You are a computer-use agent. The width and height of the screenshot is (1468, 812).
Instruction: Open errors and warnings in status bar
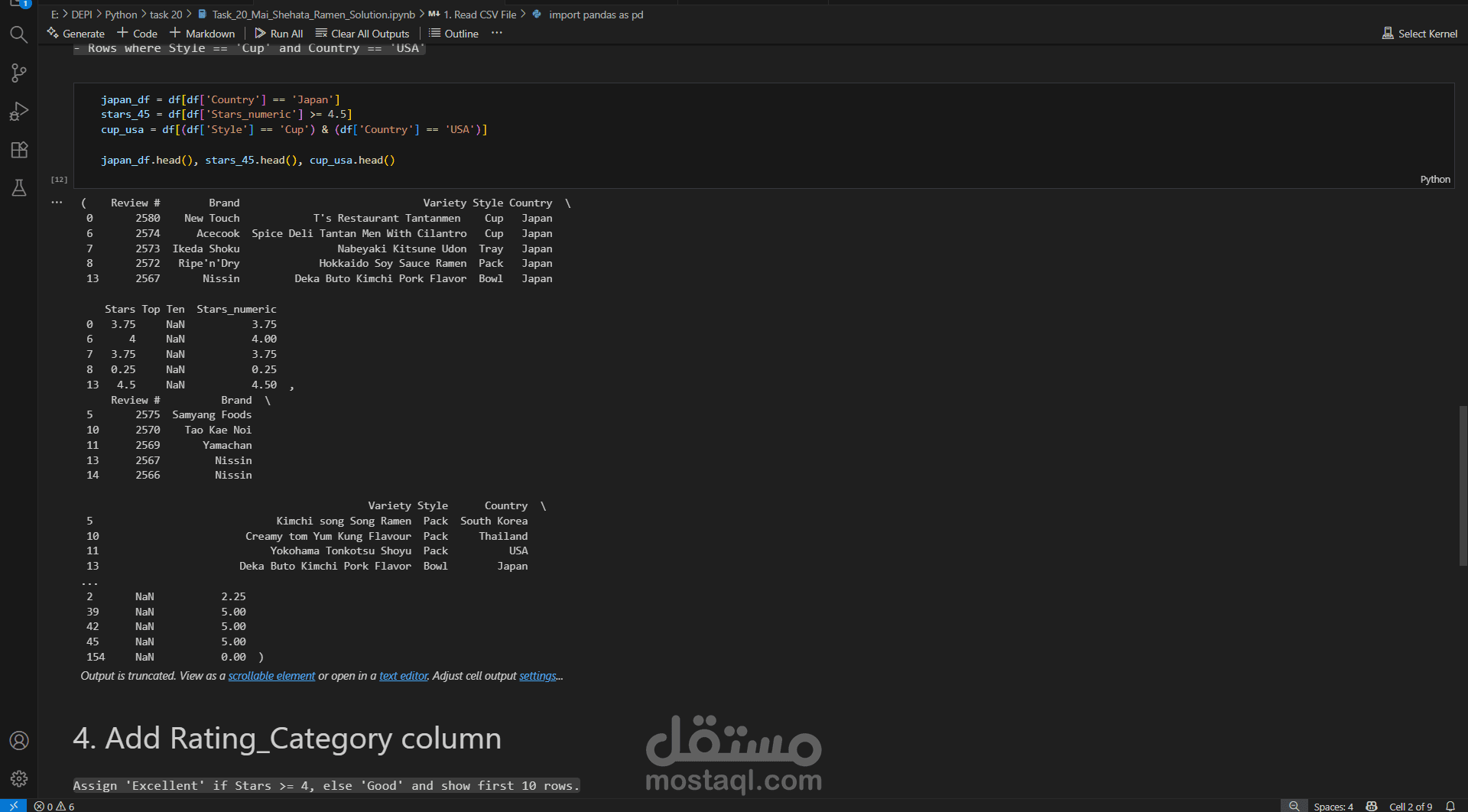[x=54, y=806]
